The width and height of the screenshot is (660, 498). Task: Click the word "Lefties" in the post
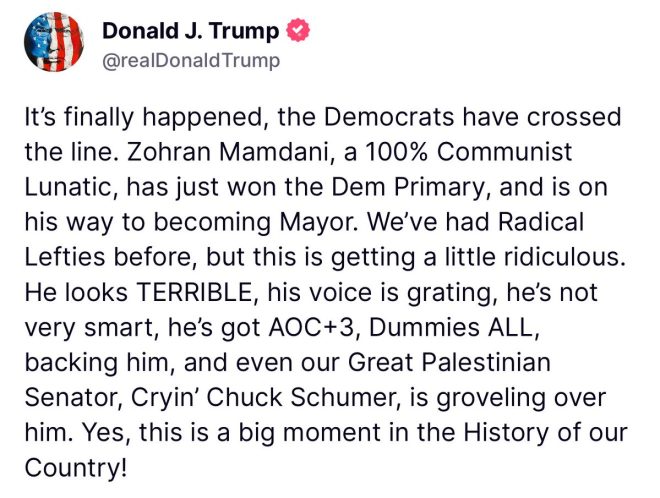click(65, 257)
